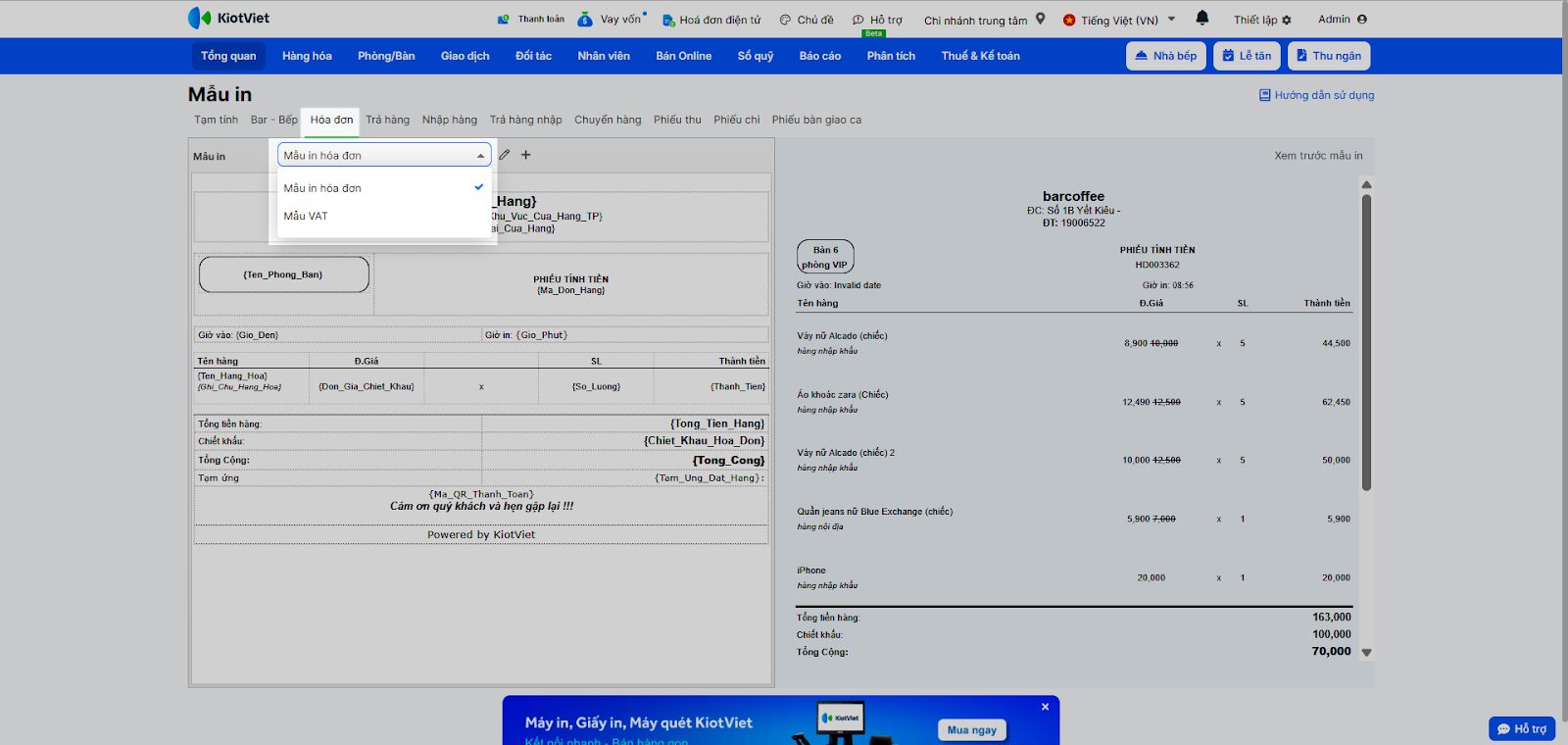
Task: Open the Hàng hóa menu
Action: click(x=307, y=56)
